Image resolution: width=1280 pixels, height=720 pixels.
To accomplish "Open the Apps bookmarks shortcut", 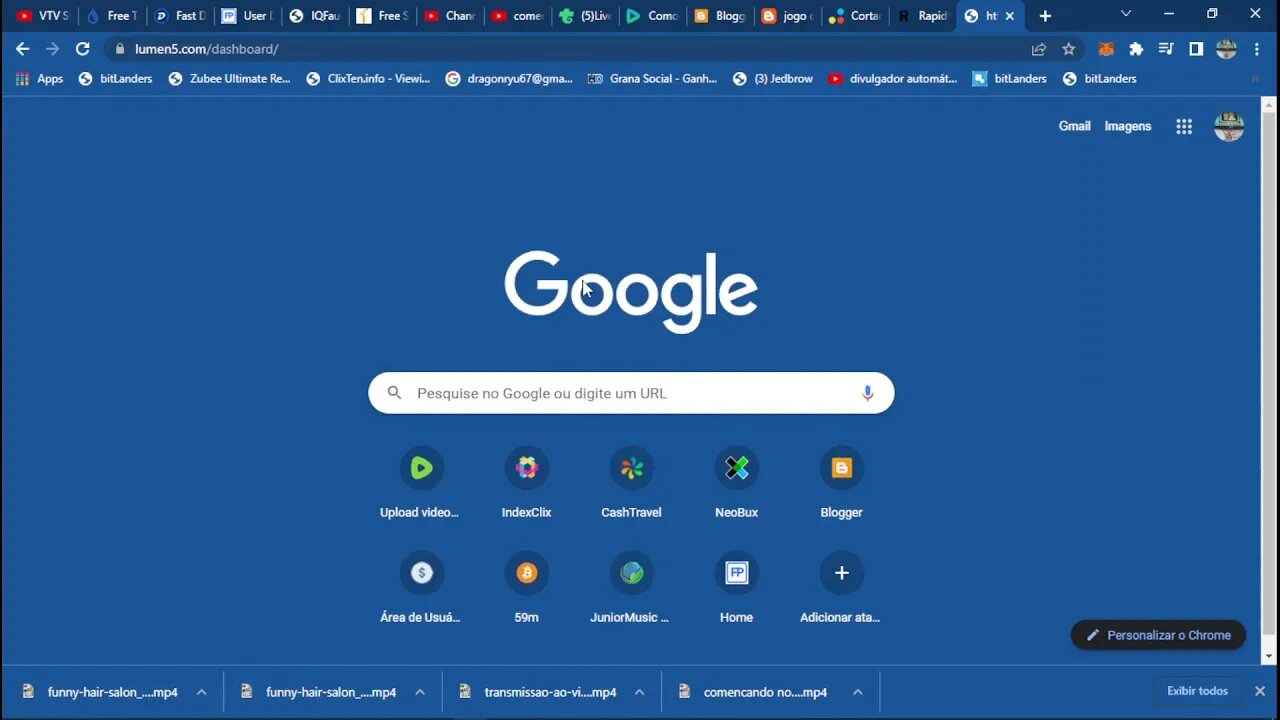I will tap(39, 78).
